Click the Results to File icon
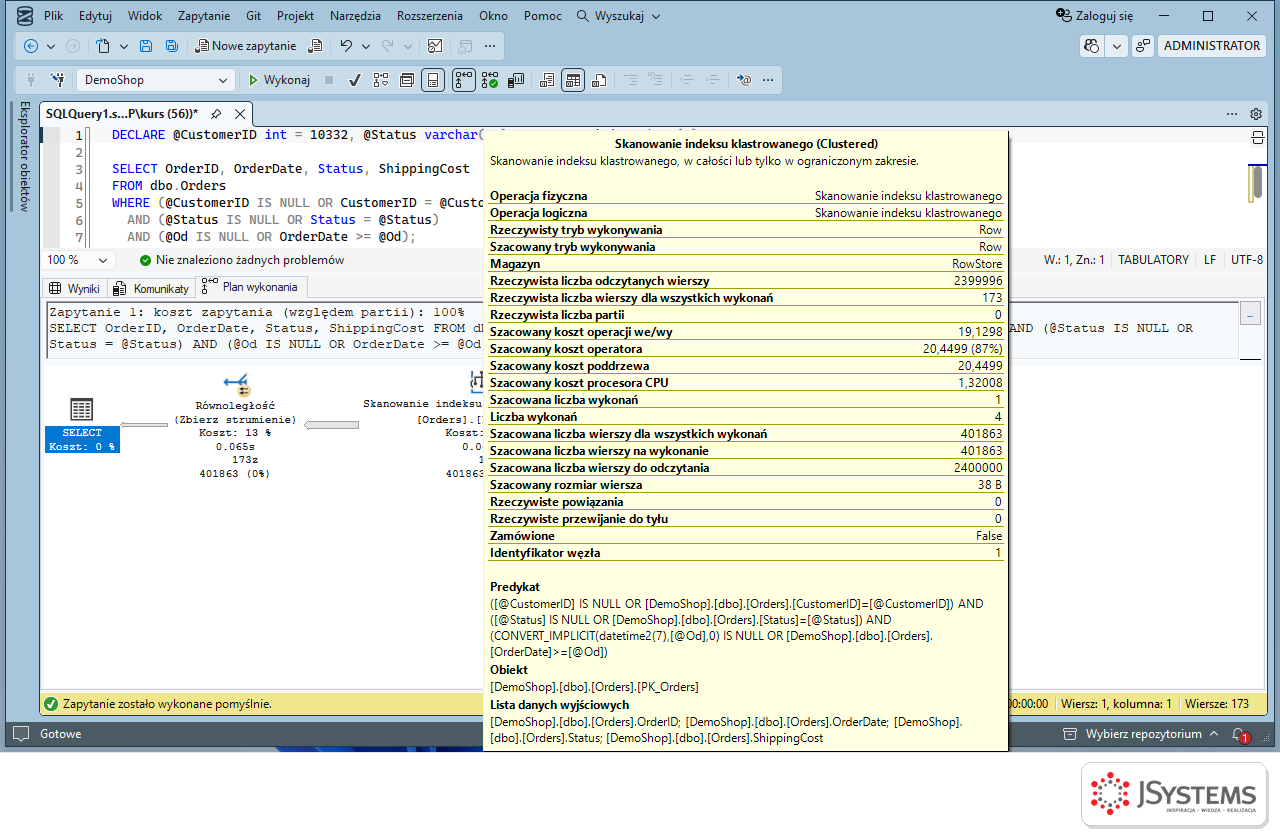 click(599, 80)
